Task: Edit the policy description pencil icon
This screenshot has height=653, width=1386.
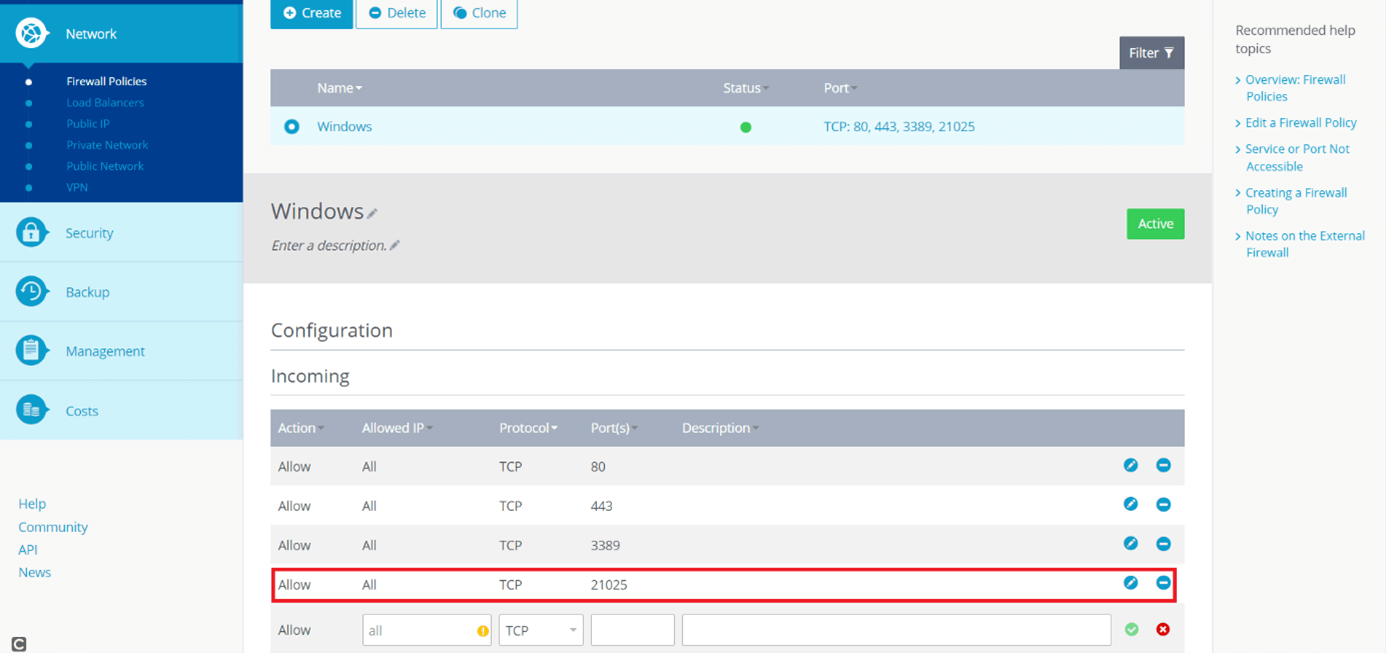Action: (x=395, y=245)
